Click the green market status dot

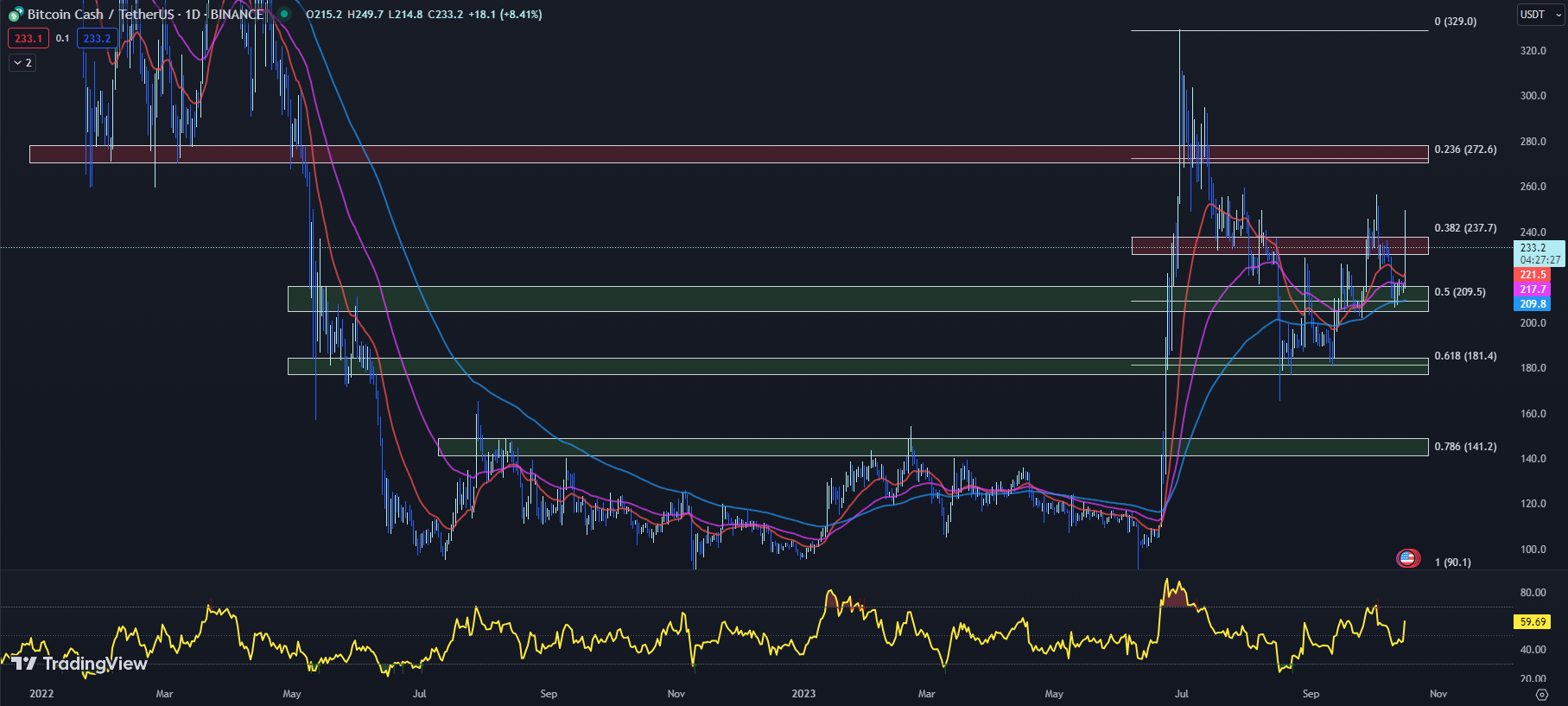(283, 14)
